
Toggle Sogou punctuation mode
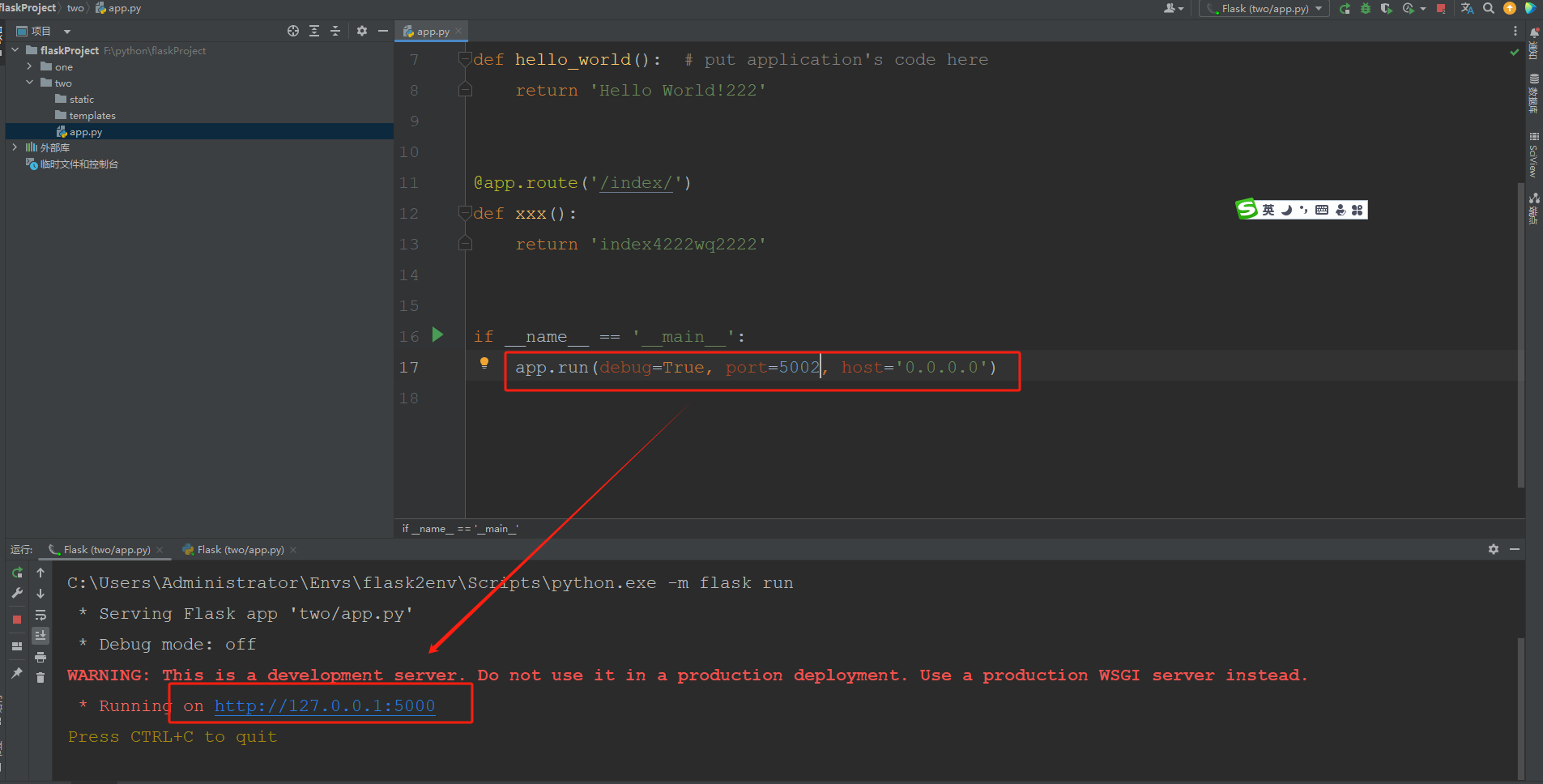point(1303,210)
